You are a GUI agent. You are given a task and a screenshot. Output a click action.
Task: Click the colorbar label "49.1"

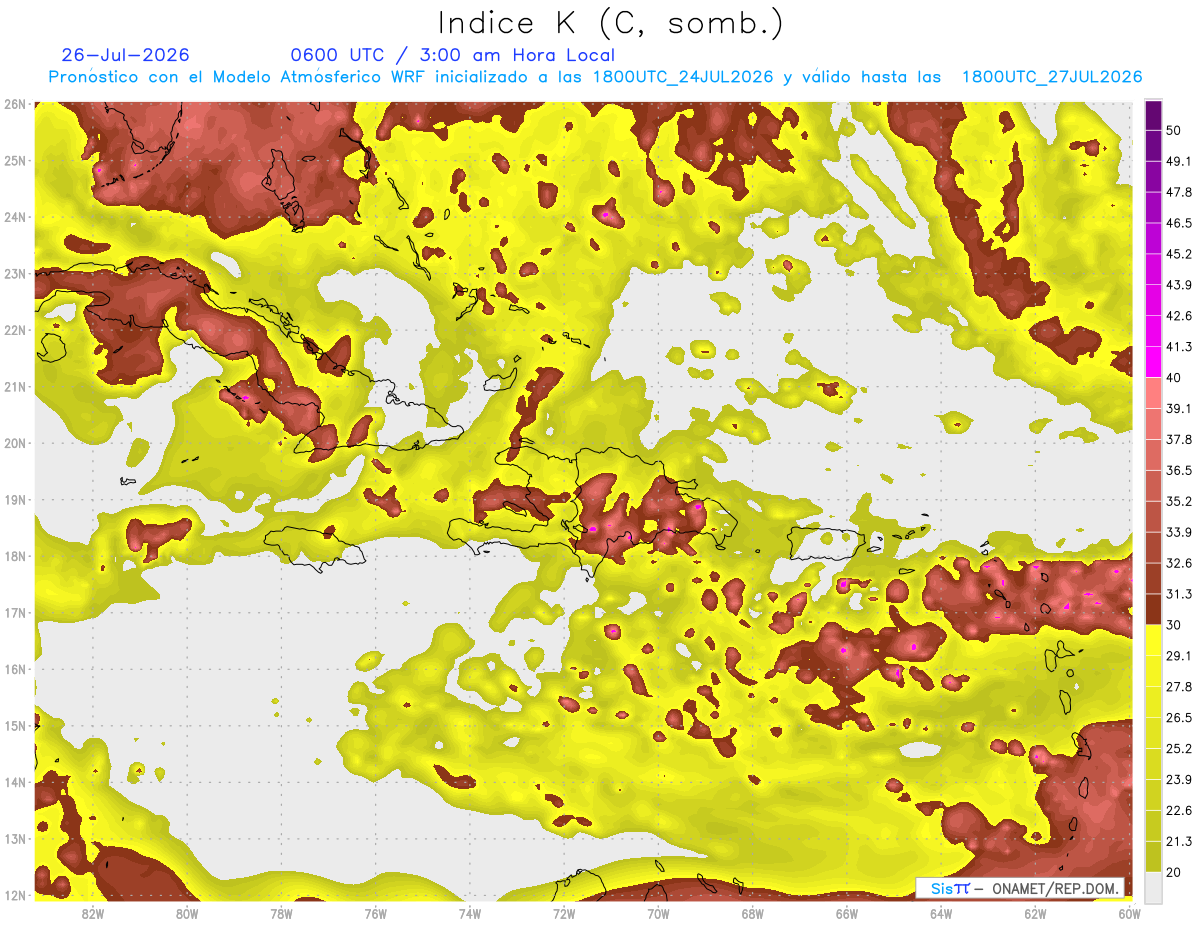pyautogui.click(x=1179, y=161)
